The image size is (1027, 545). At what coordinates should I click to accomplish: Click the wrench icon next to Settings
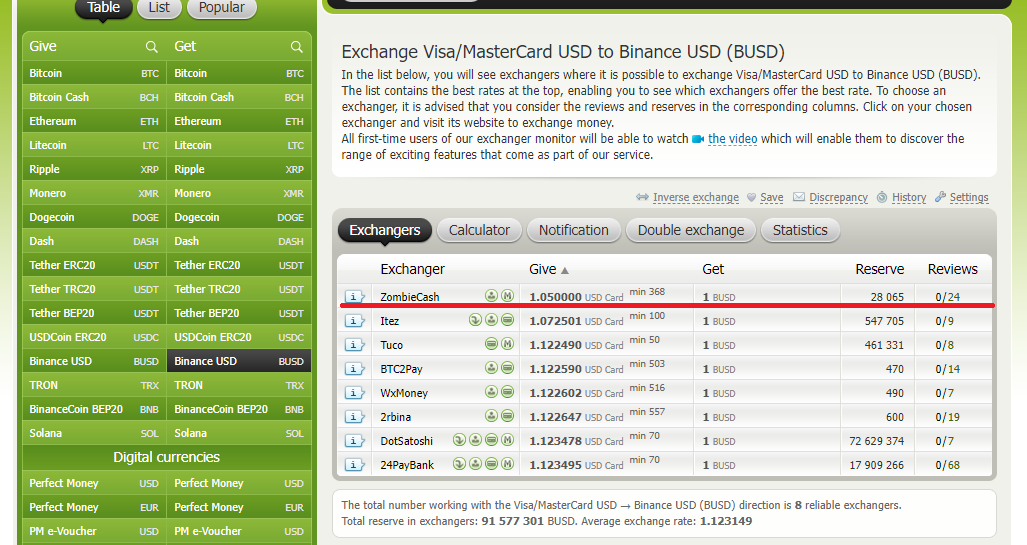(x=940, y=198)
